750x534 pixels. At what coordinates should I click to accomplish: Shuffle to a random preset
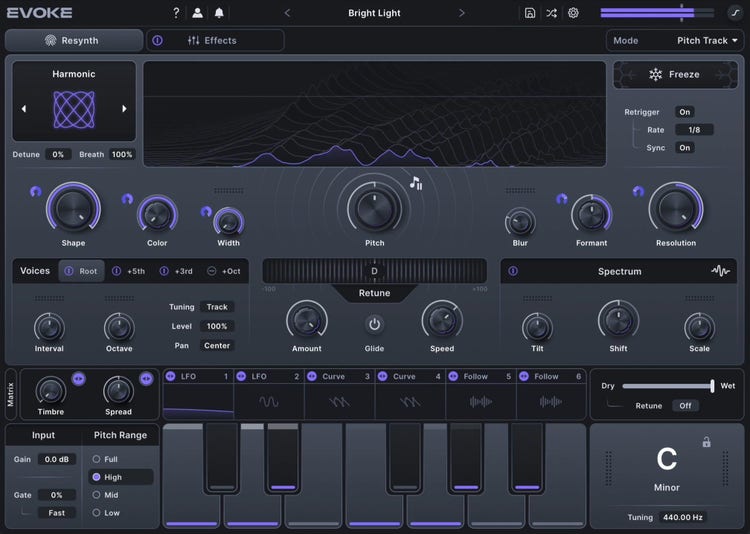point(551,13)
